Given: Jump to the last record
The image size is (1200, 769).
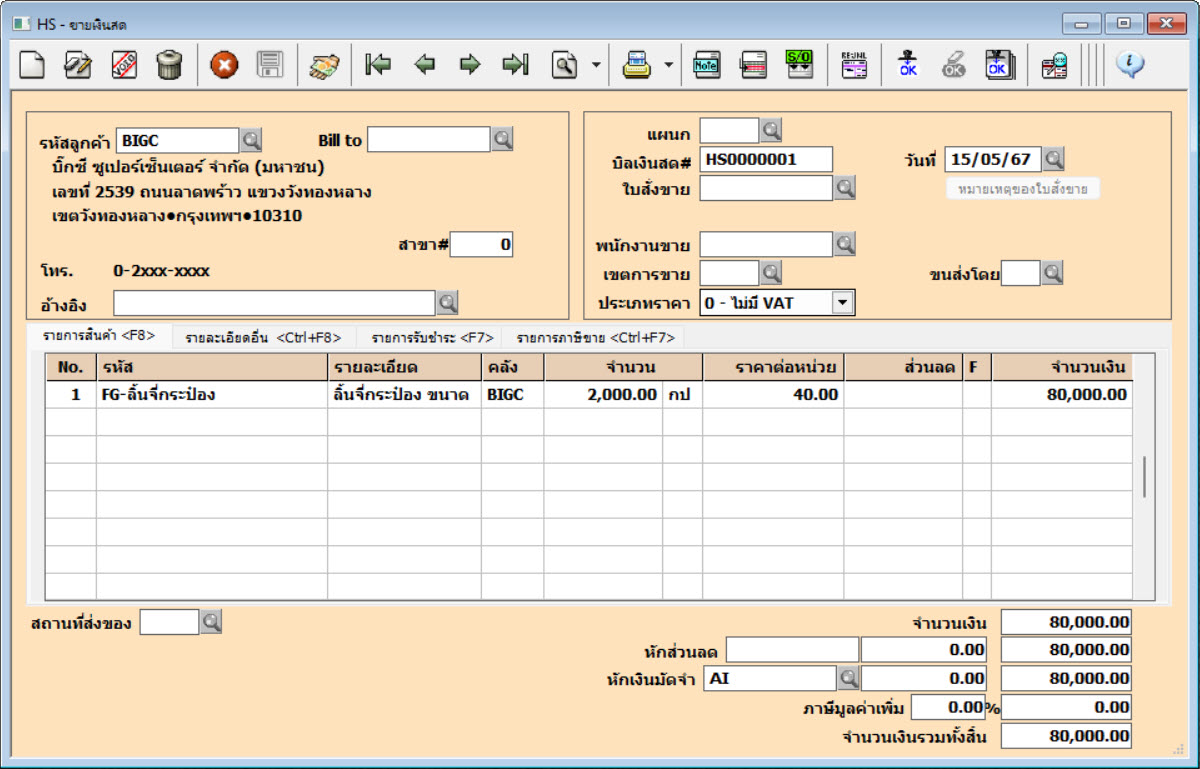Looking at the screenshot, I should point(515,65).
